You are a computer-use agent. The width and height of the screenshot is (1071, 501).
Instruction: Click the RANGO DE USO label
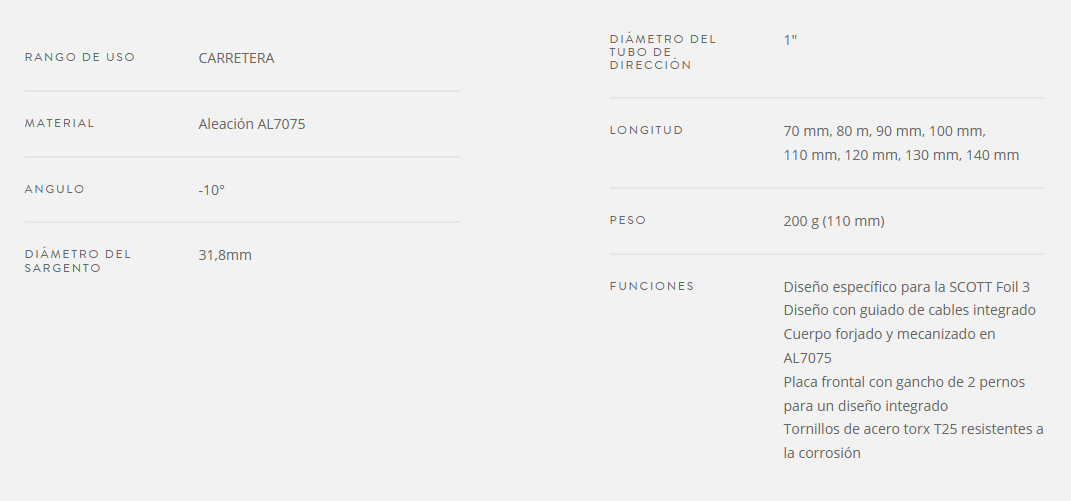(x=80, y=57)
